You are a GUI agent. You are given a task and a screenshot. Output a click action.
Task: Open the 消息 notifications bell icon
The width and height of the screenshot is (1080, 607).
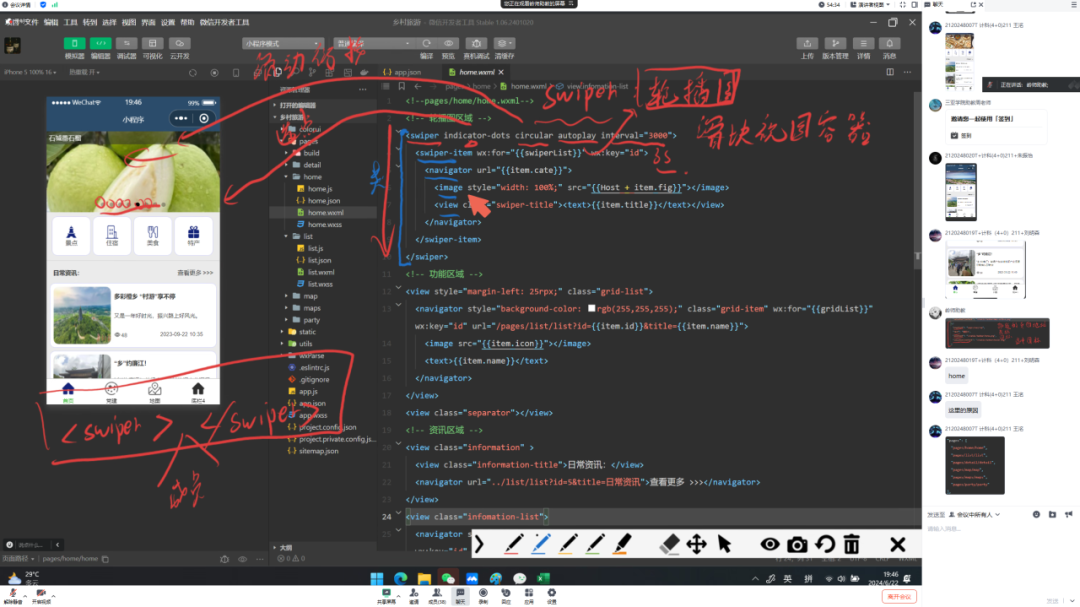click(889, 43)
